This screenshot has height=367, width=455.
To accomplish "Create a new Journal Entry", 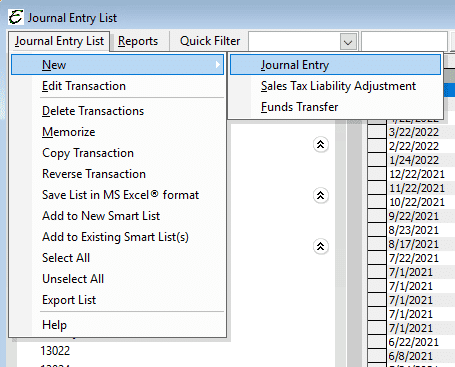I will pyautogui.click(x=335, y=65).
